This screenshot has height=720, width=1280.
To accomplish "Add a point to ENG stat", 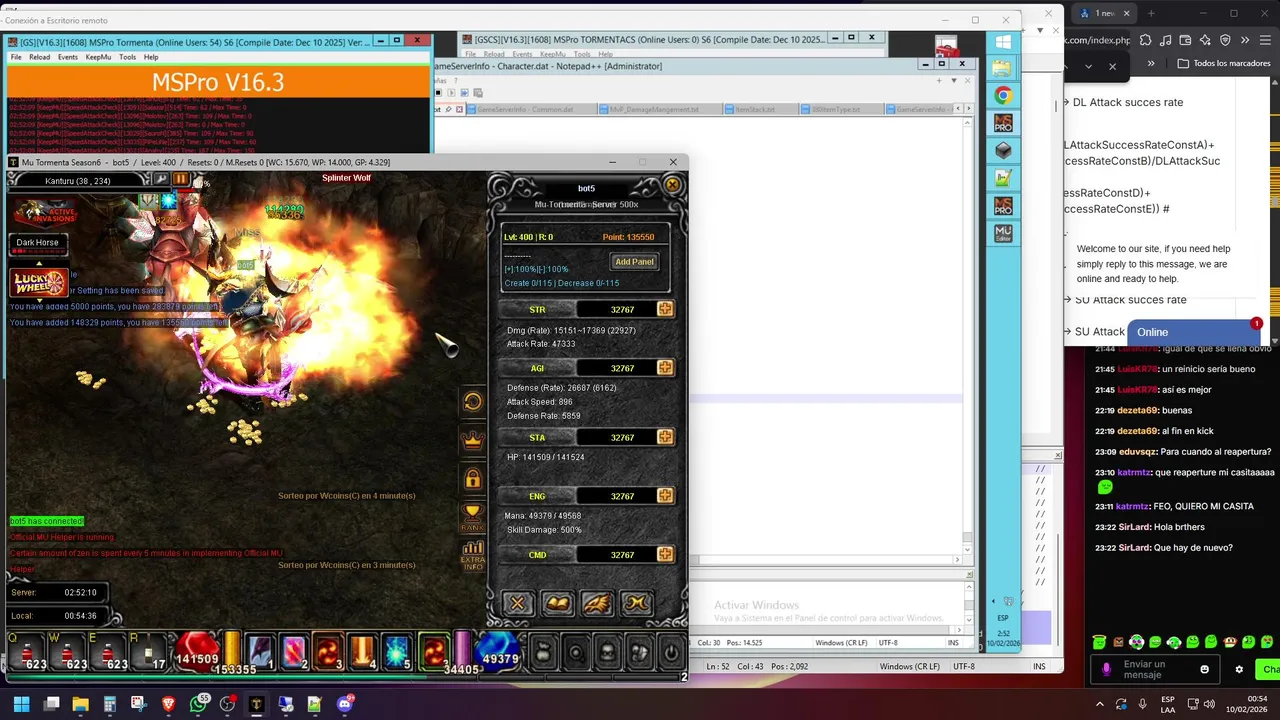I will (665, 496).
